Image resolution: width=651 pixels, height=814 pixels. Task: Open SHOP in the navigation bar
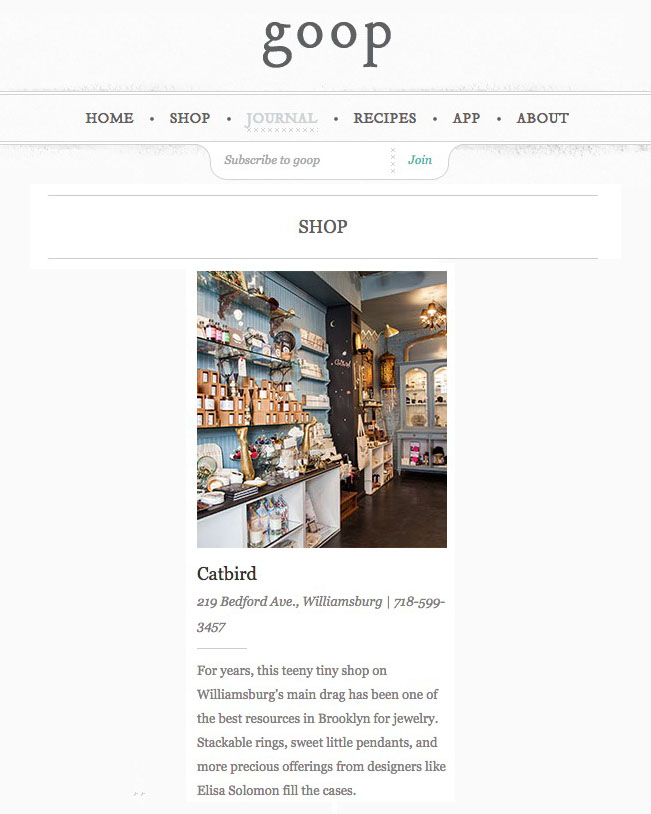tap(189, 118)
